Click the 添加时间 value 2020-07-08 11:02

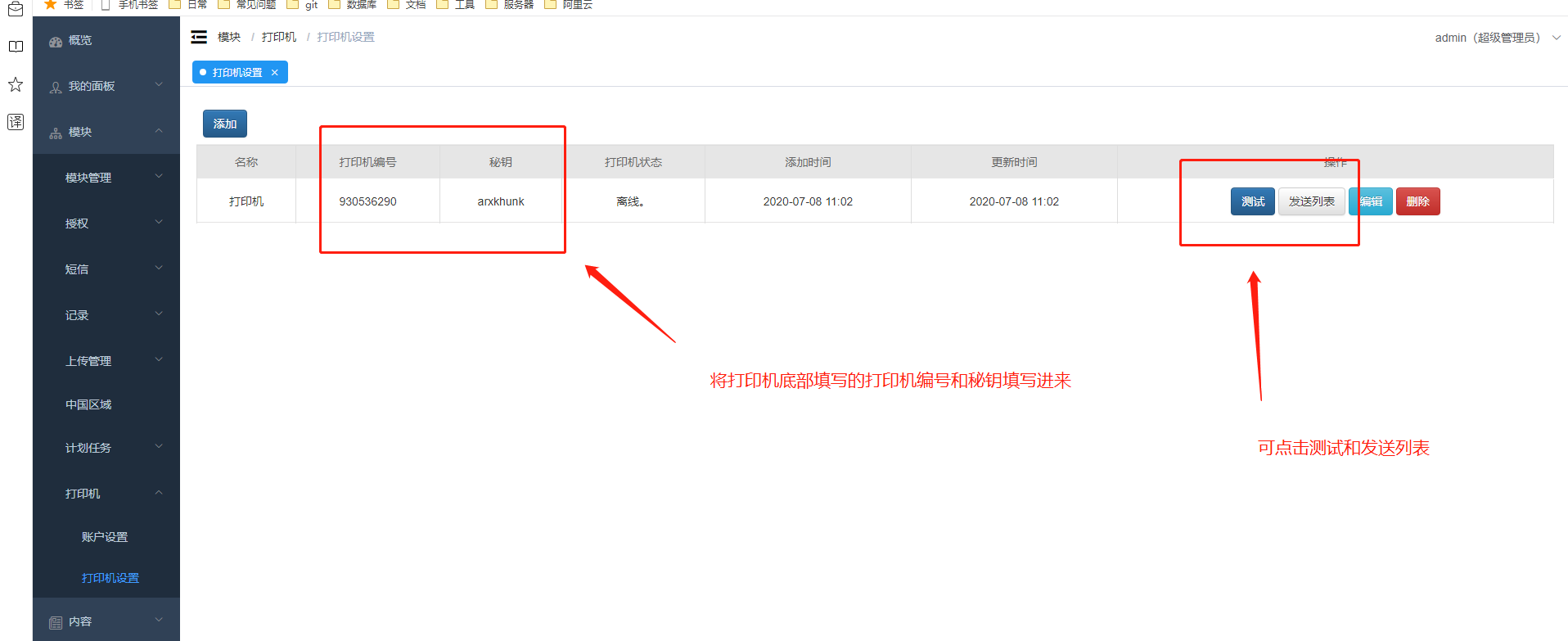point(809,201)
